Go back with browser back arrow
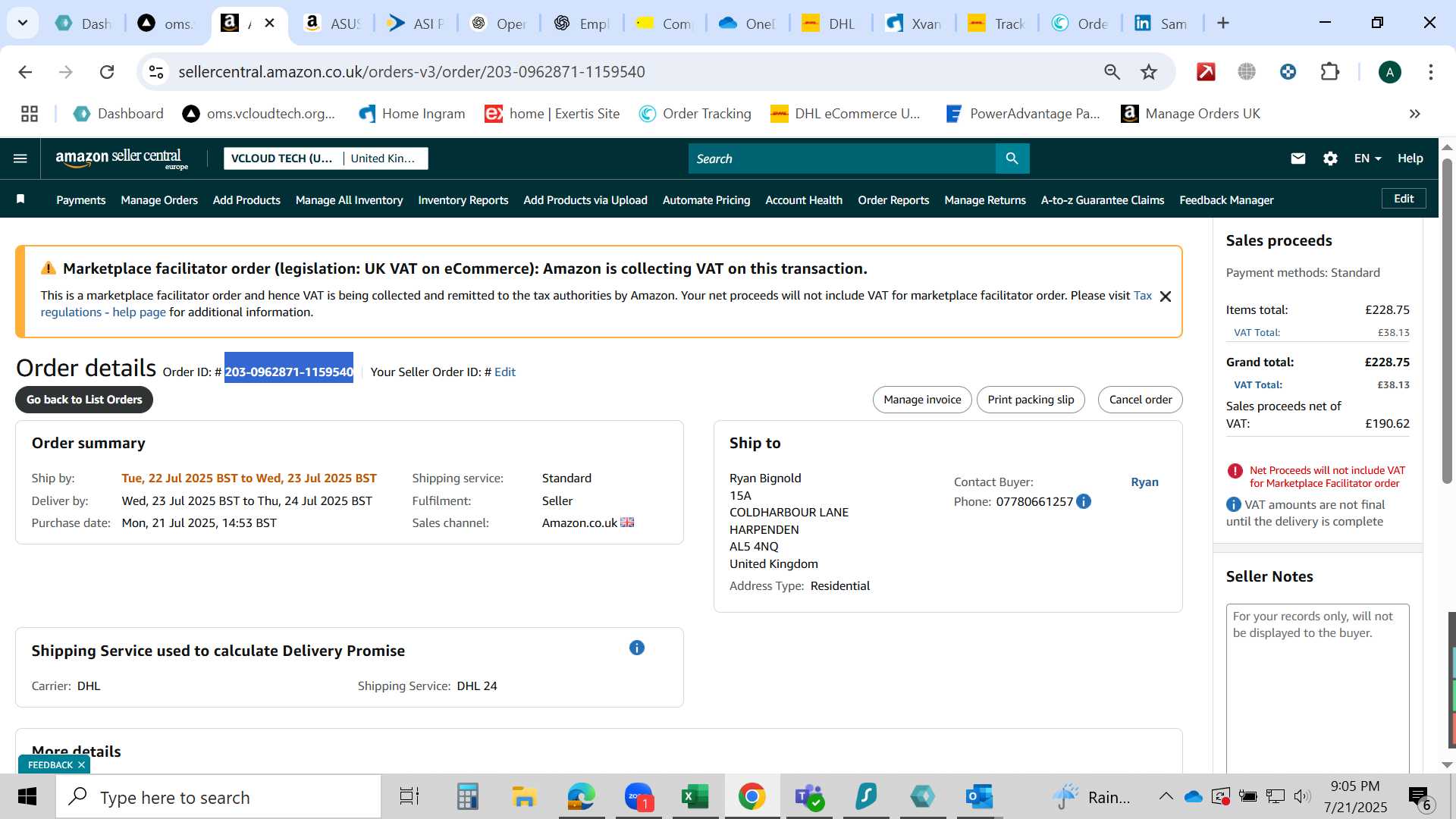Viewport: 1456px width, 819px height. point(25,72)
